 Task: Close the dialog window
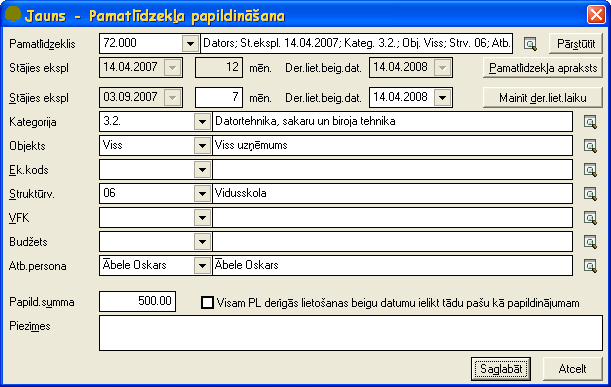(596, 15)
